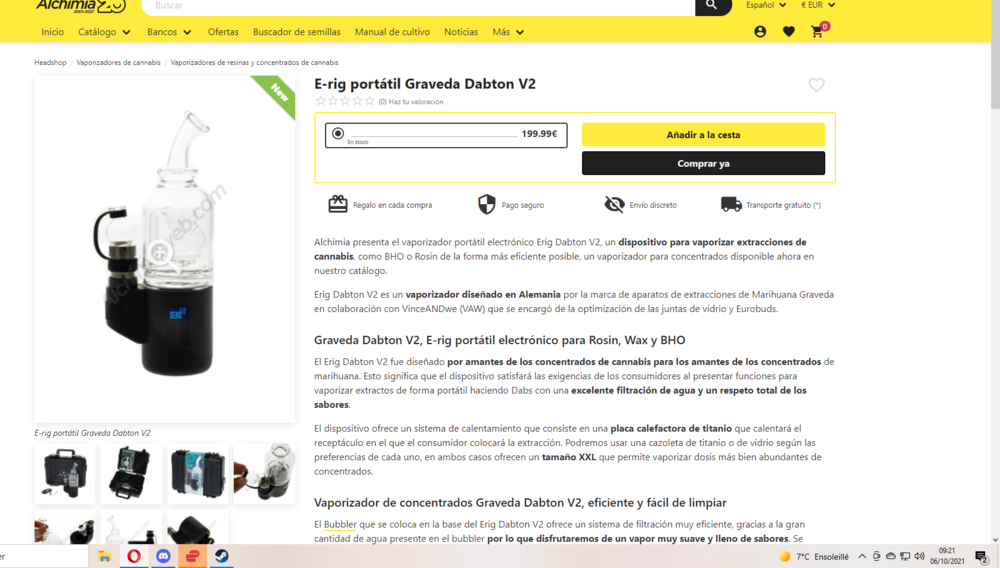This screenshot has width=1000, height=568.
Task: Open Opera browser from the taskbar
Action: (x=134, y=557)
